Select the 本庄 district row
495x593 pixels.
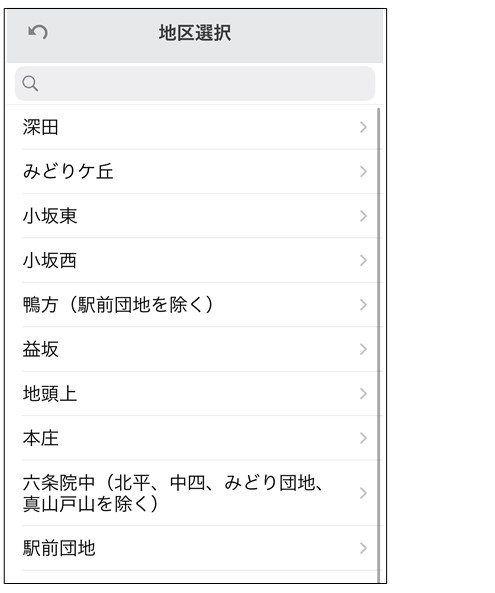point(193,438)
